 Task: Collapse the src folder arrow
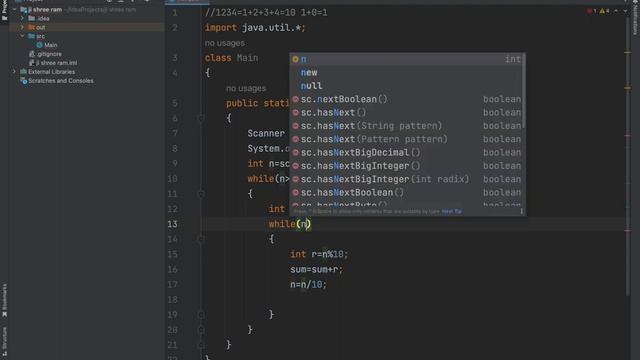click(x=22, y=36)
